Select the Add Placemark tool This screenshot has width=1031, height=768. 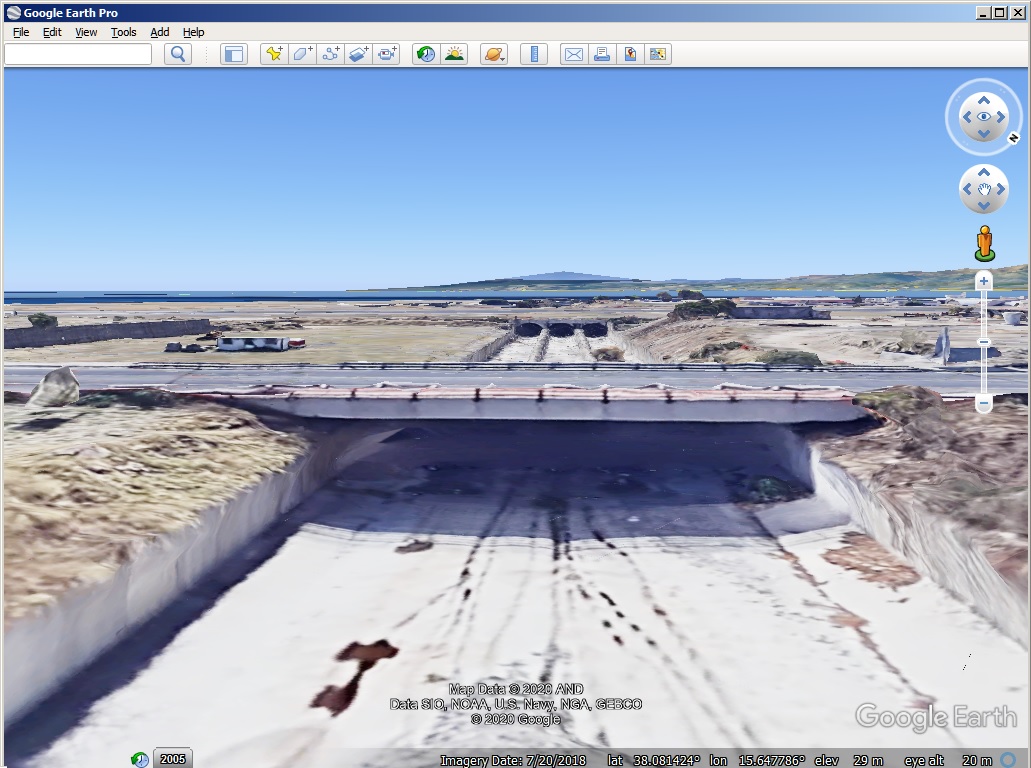275,54
